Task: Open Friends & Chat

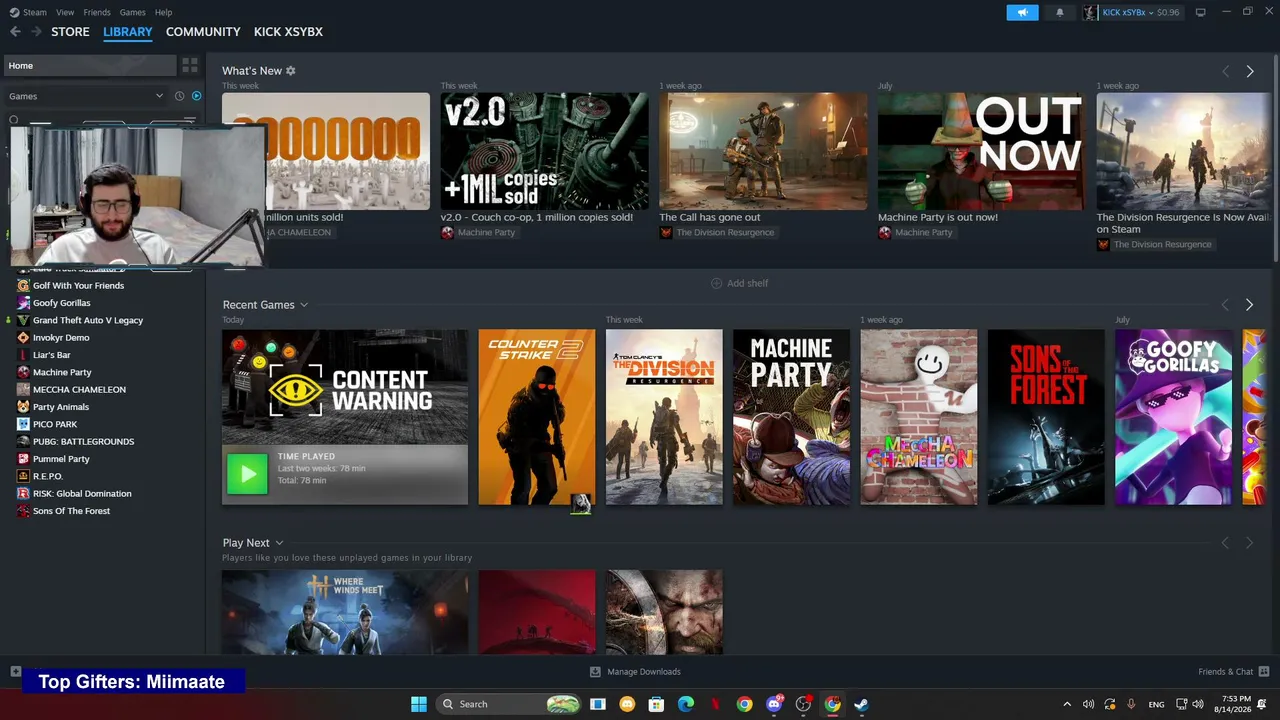Action: (1233, 672)
